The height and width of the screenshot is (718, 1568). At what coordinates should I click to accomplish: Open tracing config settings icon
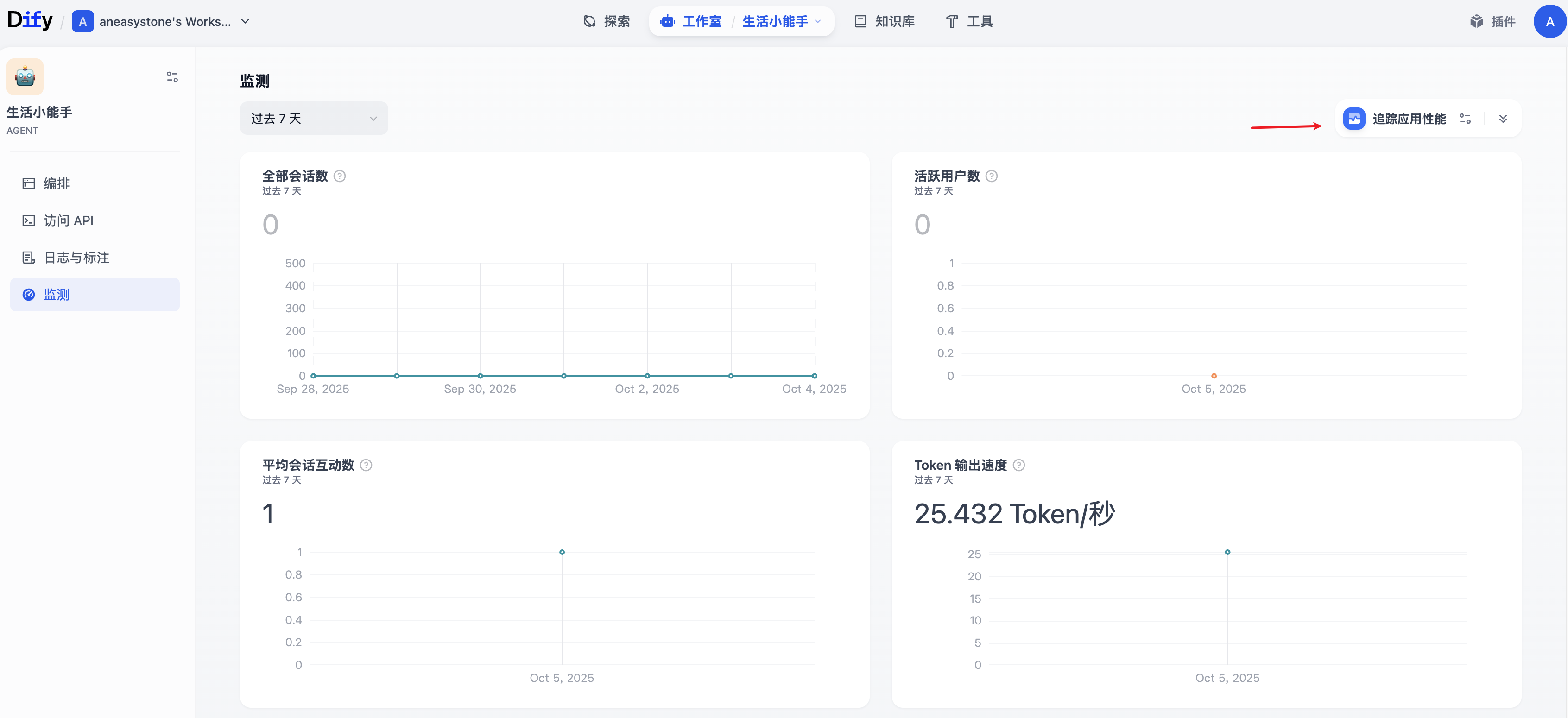pyautogui.click(x=1465, y=119)
